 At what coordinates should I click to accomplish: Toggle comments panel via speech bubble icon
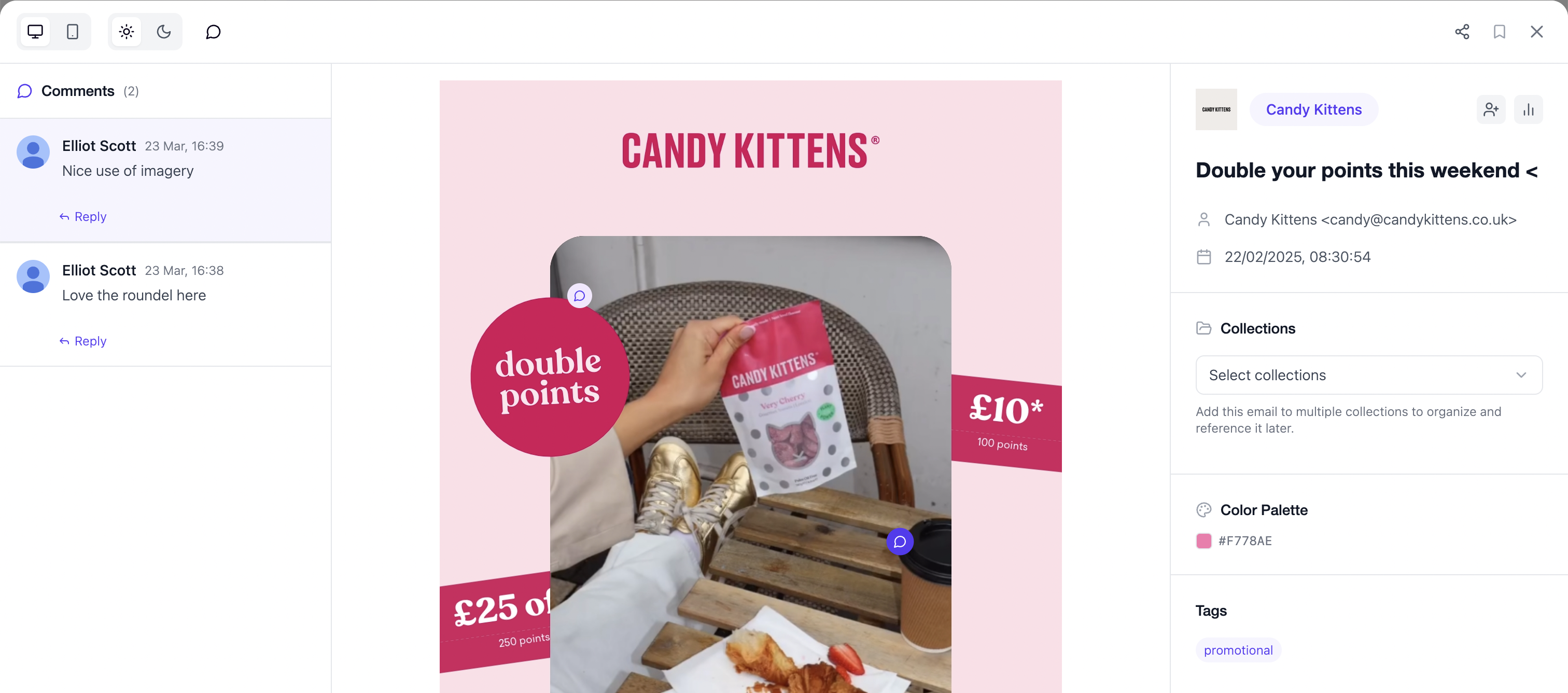(x=213, y=32)
